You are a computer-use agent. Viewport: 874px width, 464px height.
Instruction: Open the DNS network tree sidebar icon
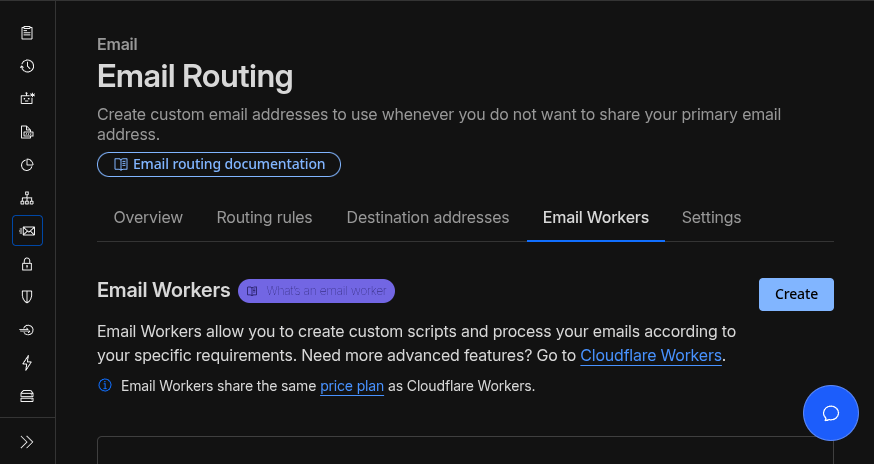tap(27, 198)
